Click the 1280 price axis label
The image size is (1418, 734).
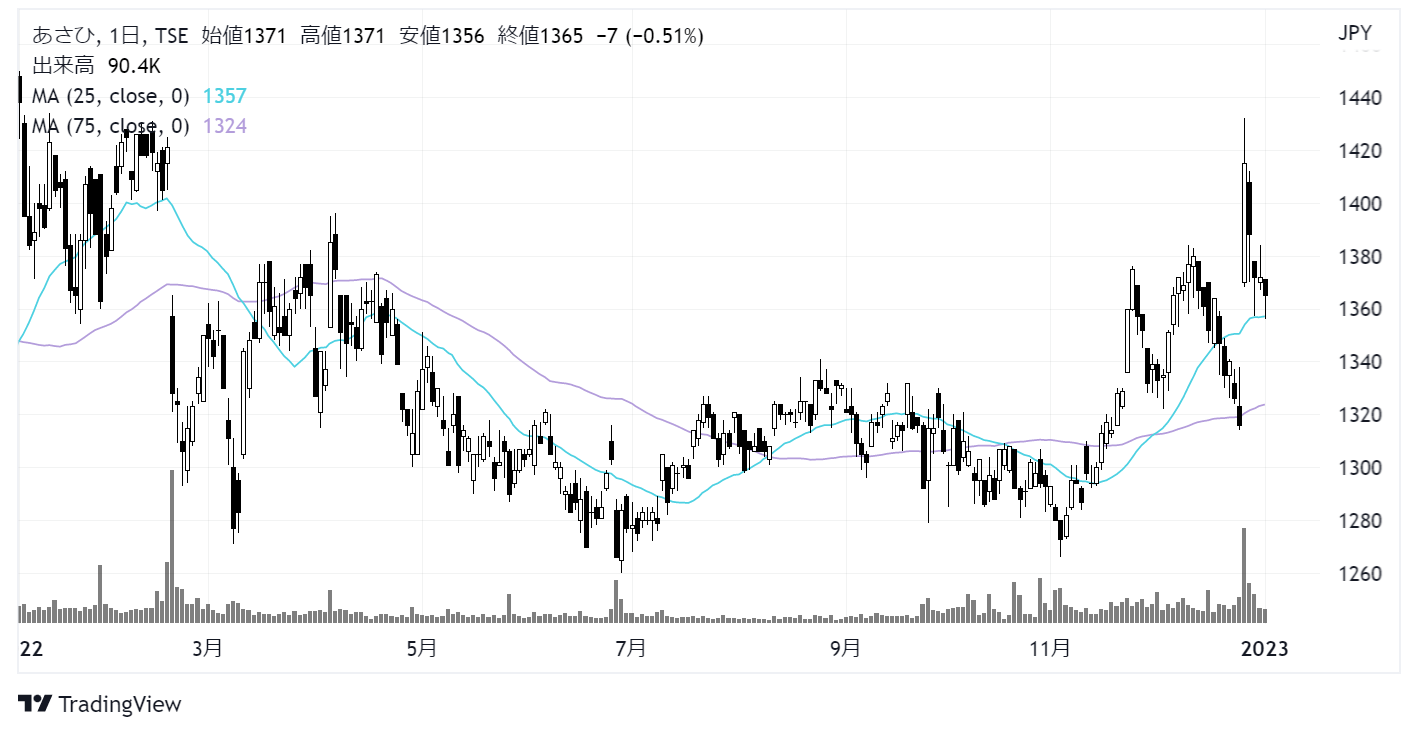point(1358,521)
